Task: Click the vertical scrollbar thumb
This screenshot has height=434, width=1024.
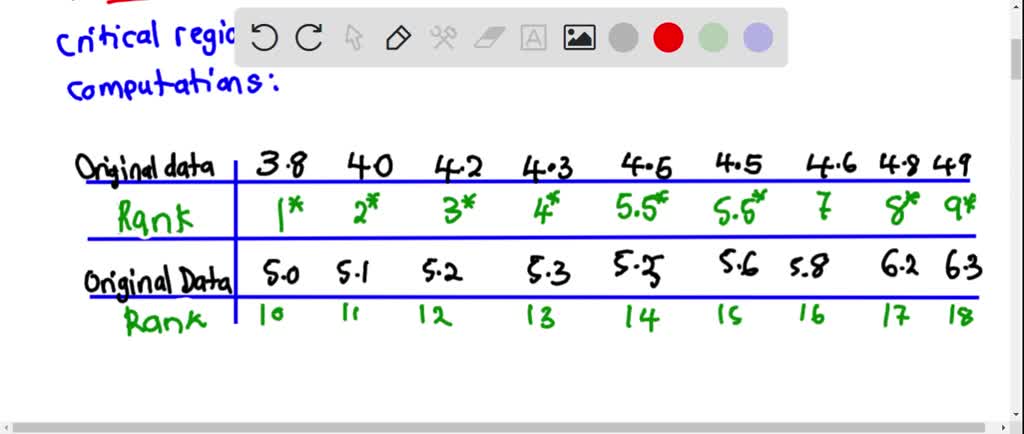Action: click(x=1017, y=57)
